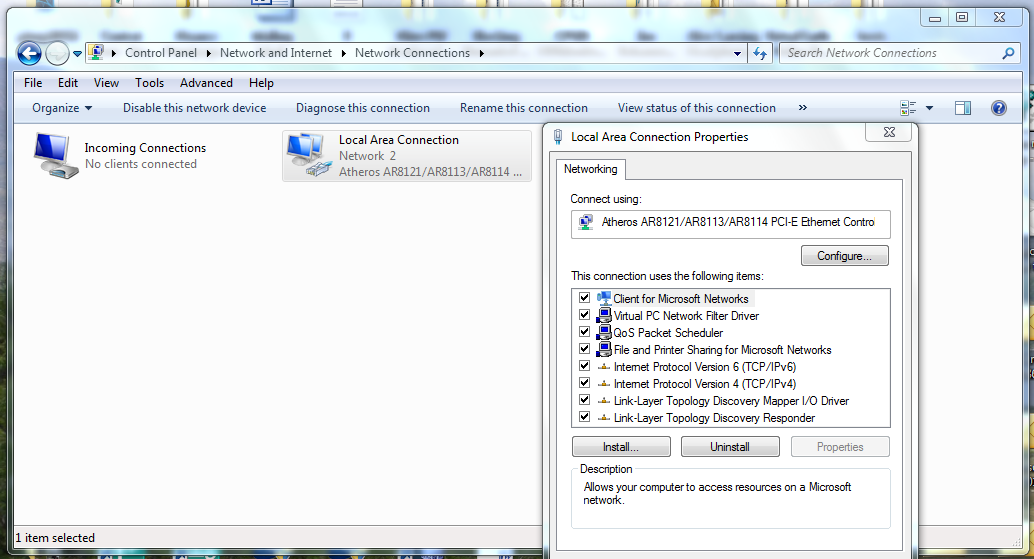The image size is (1034, 559).
Task: Click the Back navigation arrow button
Action: pos(30,53)
